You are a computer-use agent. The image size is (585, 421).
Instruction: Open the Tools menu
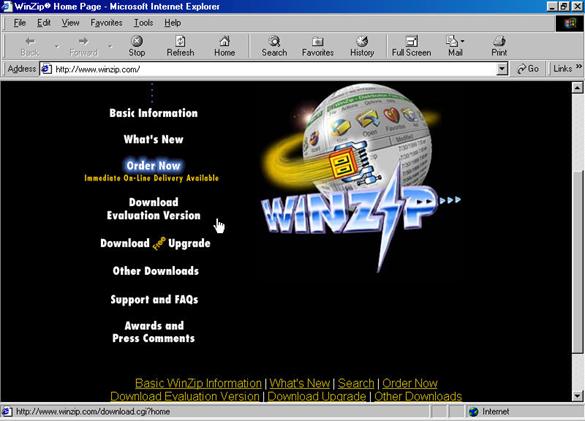coord(144,23)
